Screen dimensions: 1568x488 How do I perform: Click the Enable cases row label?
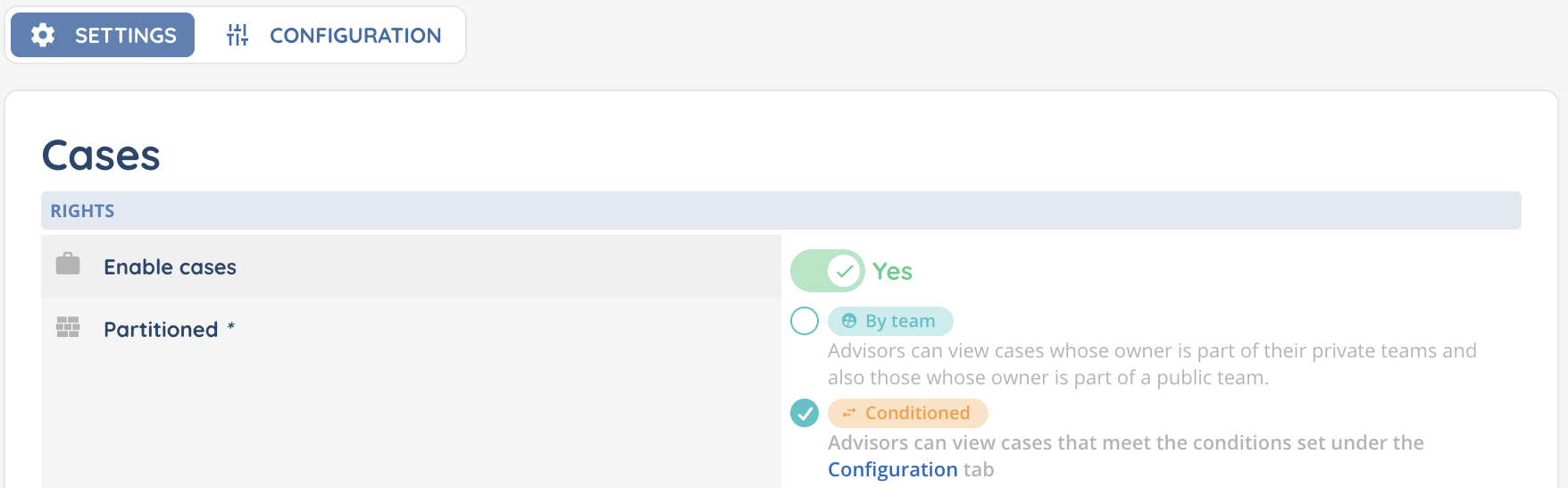[x=170, y=267]
